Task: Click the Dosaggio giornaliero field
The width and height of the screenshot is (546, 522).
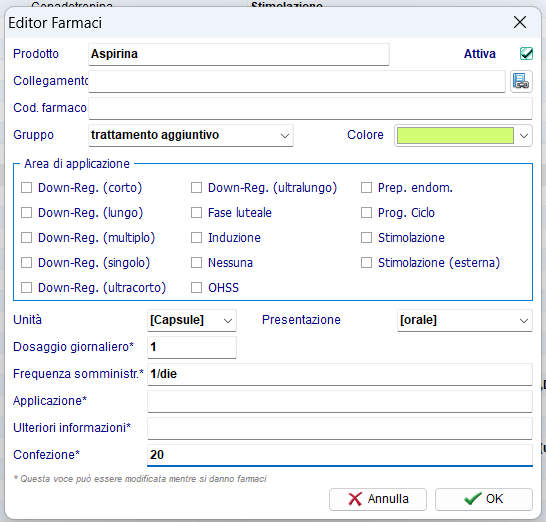Action: pos(192,347)
